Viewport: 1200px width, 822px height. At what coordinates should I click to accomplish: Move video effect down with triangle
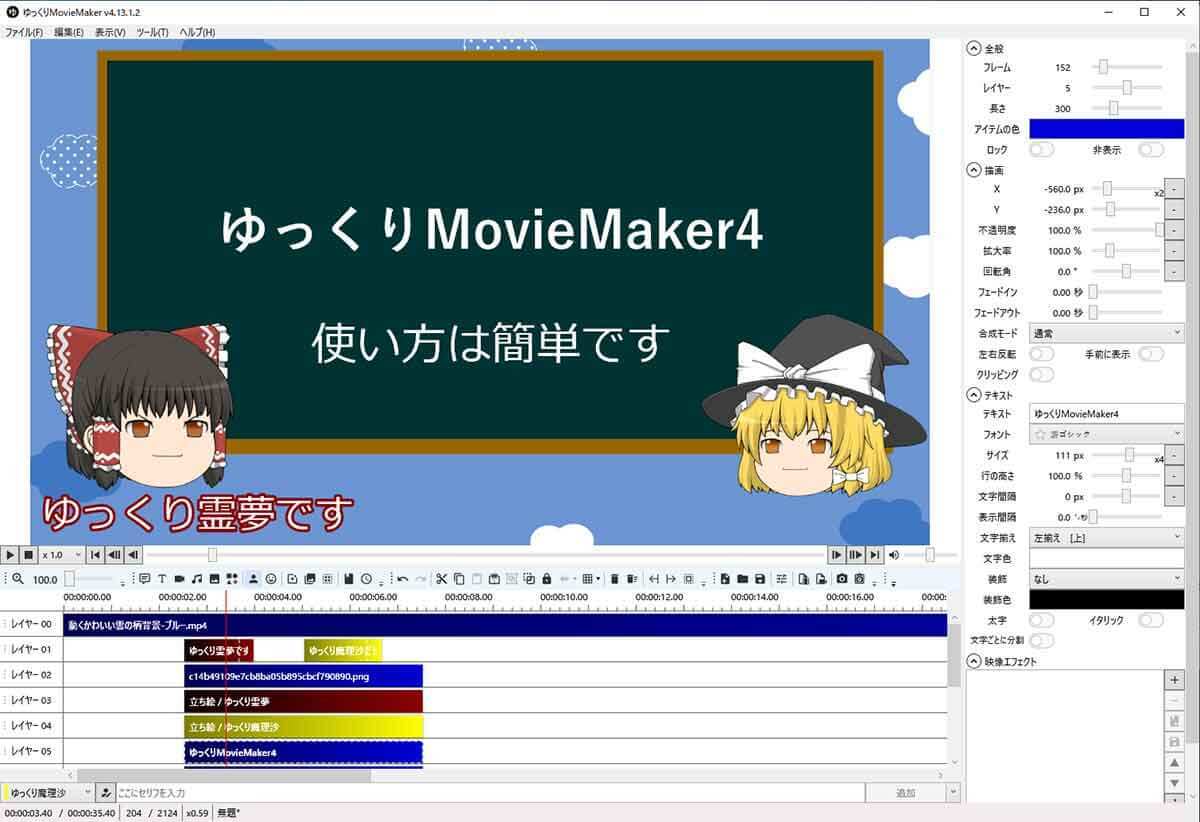(1175, 783)
